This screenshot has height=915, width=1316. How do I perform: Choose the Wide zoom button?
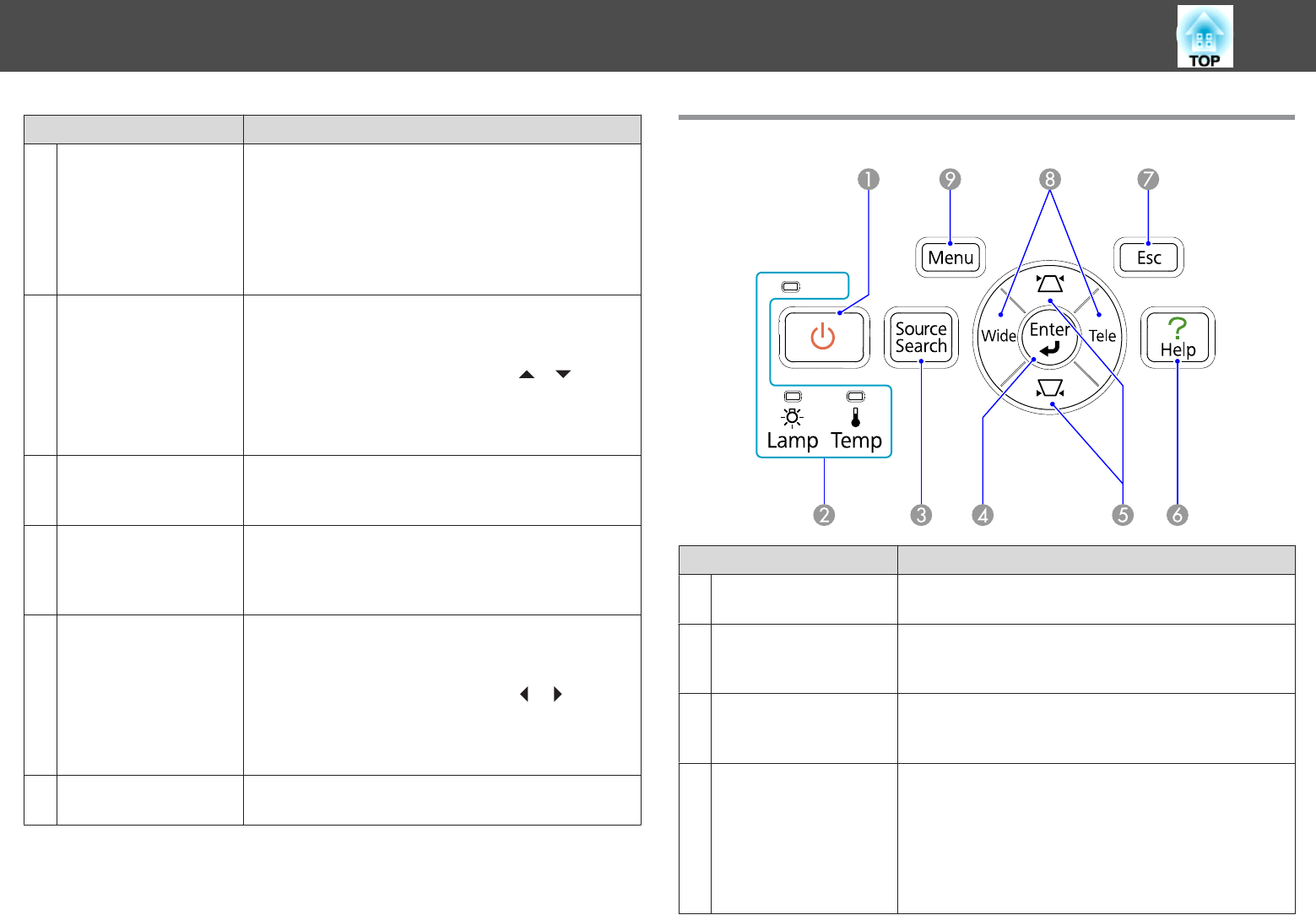(x=999, y=336)
